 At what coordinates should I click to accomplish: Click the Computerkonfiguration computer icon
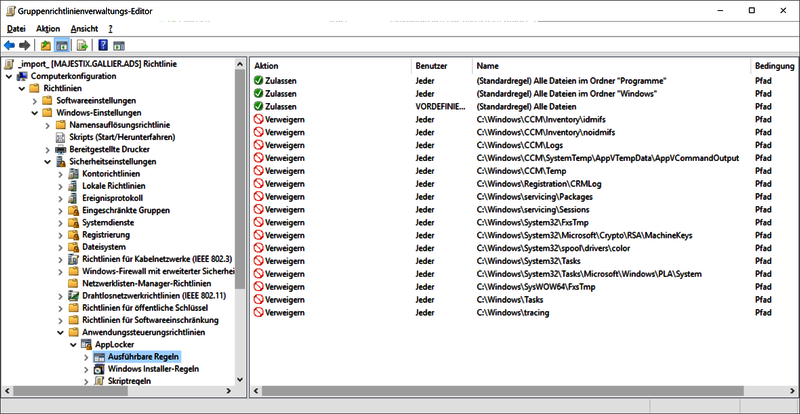22,76
